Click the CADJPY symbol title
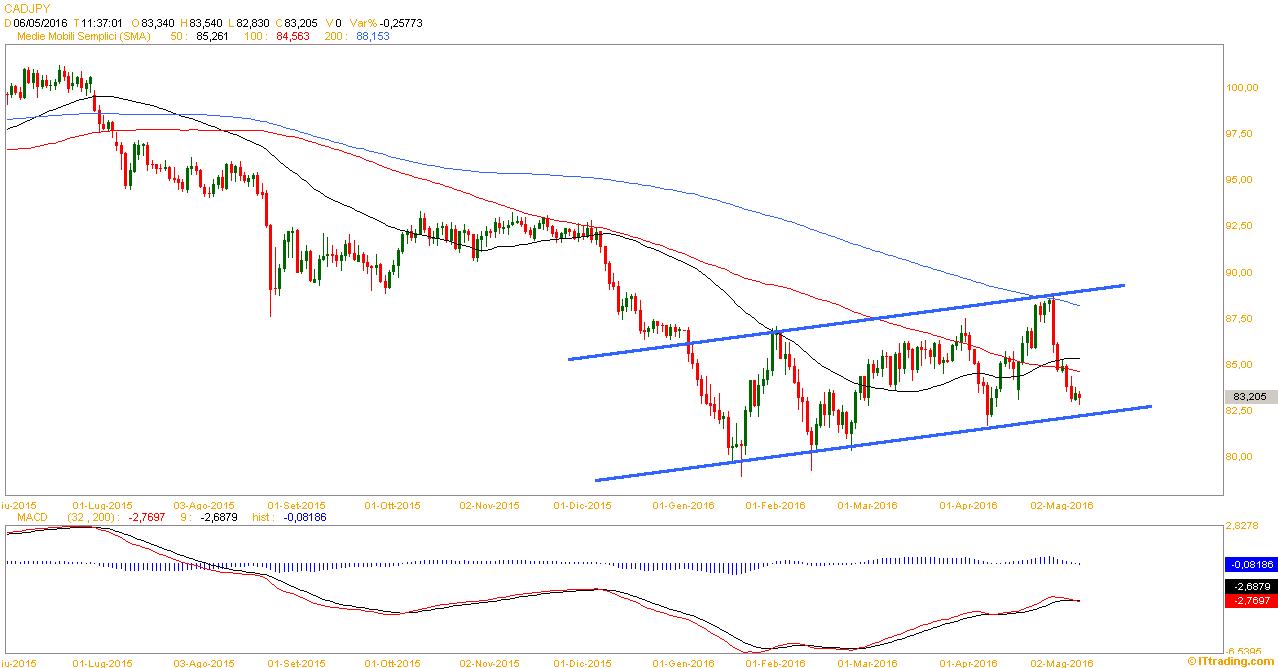 click(x=26, y=7)
